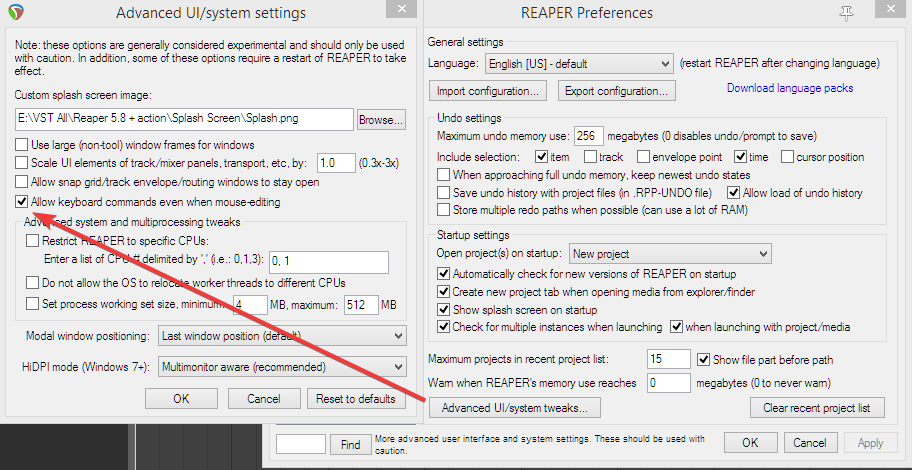The width and height of the screenshot is (912, 470).
Task: Check the envelope point undo checkbox
Action: (x=643, y=156)
